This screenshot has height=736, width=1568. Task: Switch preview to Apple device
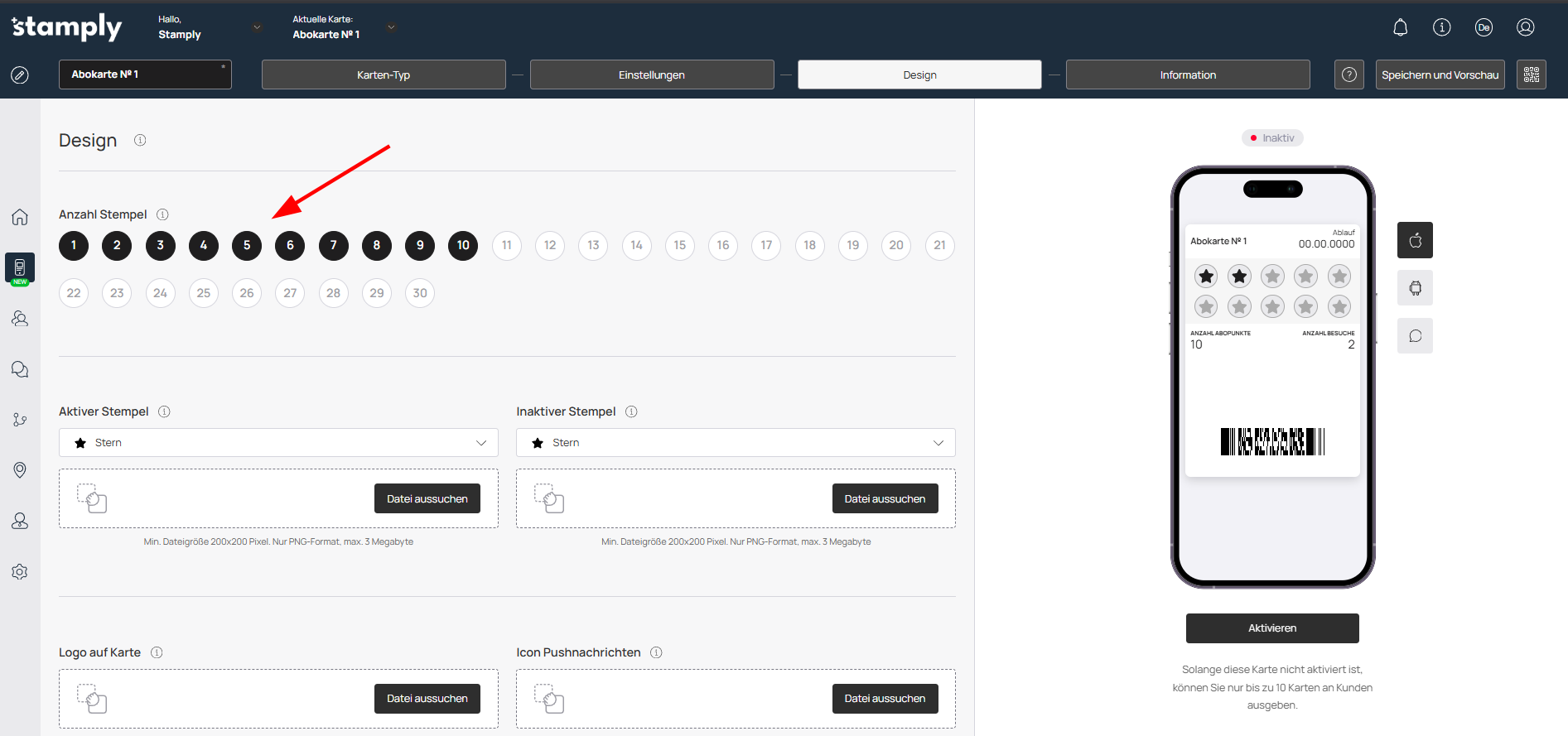(1415, 240)
